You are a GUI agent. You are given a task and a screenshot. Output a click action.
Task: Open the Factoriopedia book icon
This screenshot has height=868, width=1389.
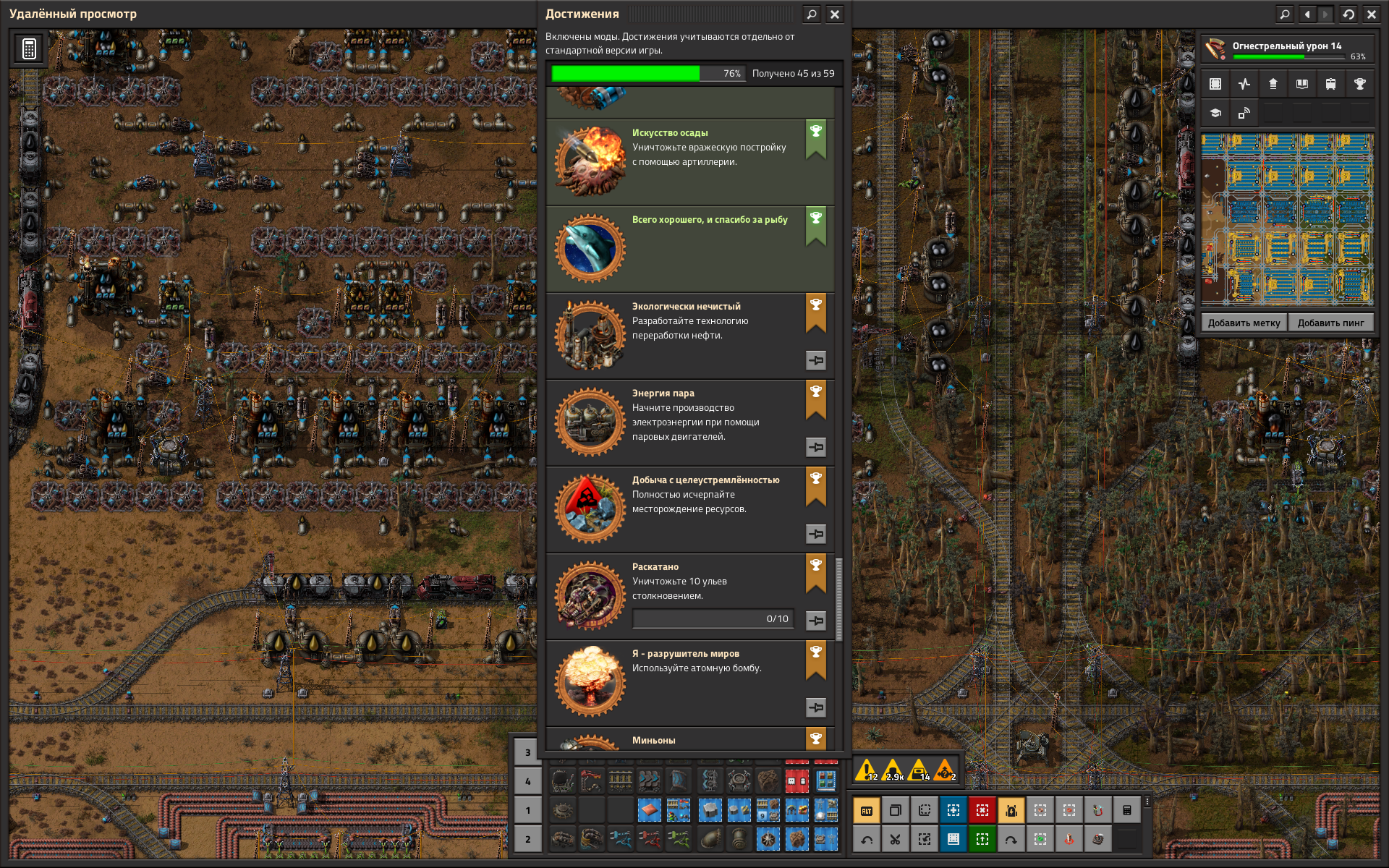[1301, 84]
